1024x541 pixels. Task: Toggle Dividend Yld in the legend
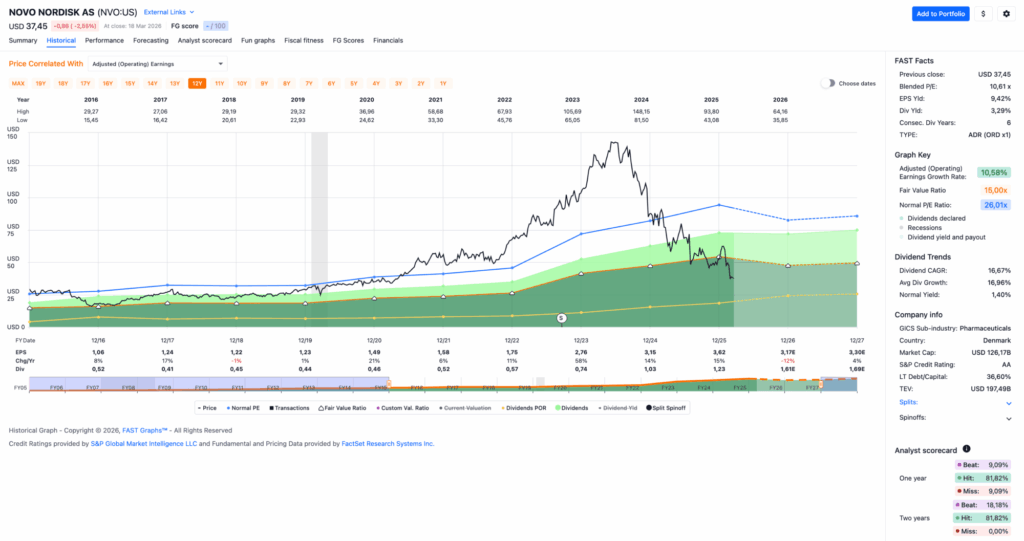(618, 408)
